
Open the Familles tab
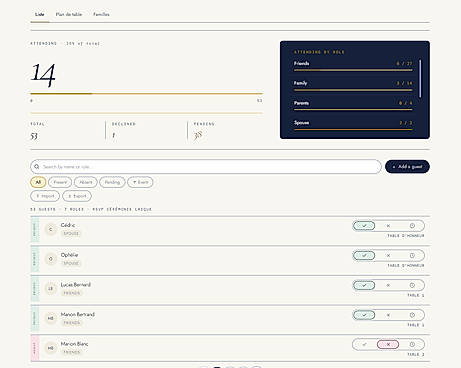point(101,14)
